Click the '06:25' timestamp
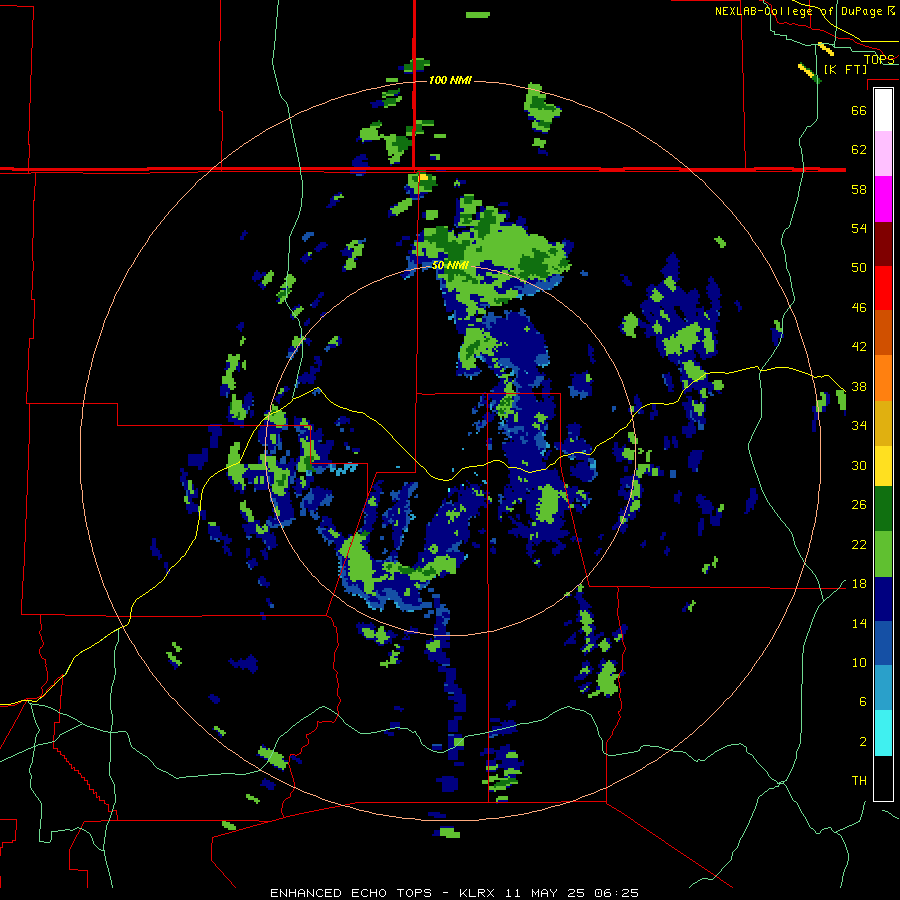This screenshot has width=900, height=900. pos(616,893)
